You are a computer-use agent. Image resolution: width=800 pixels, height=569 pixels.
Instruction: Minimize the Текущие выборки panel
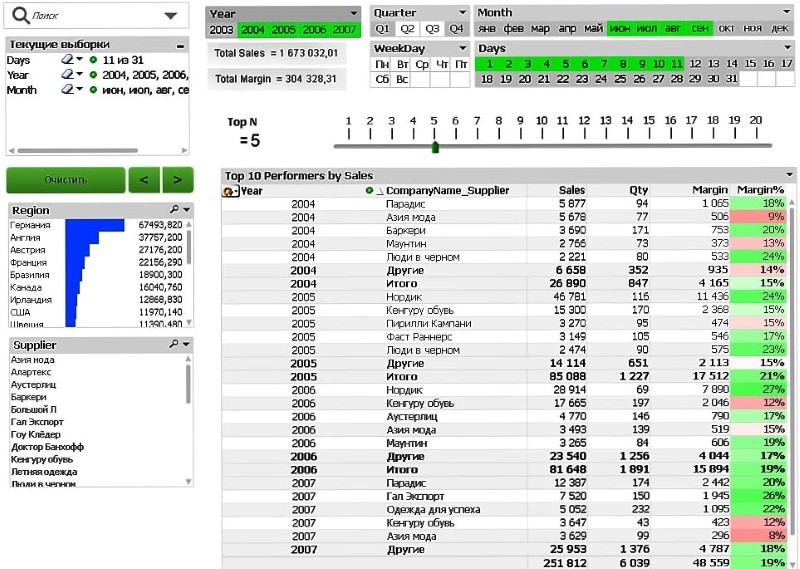point(180,45)
